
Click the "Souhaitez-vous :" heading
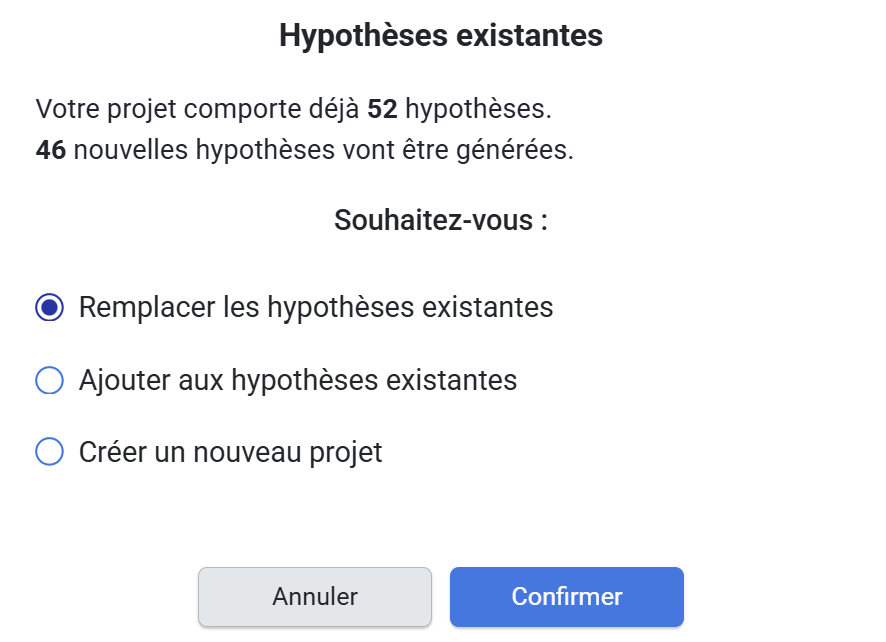point(441,220)
